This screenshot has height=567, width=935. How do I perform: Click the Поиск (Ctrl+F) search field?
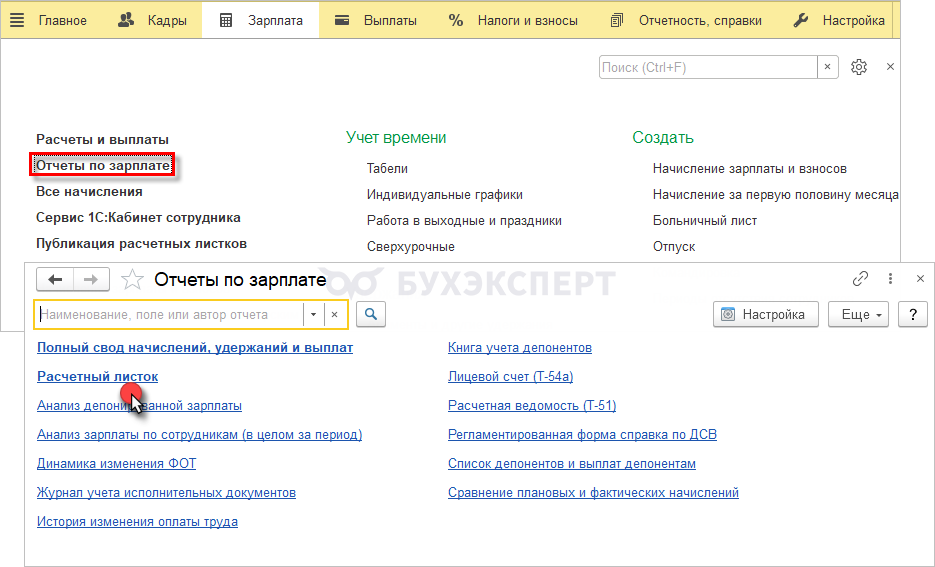708,67
